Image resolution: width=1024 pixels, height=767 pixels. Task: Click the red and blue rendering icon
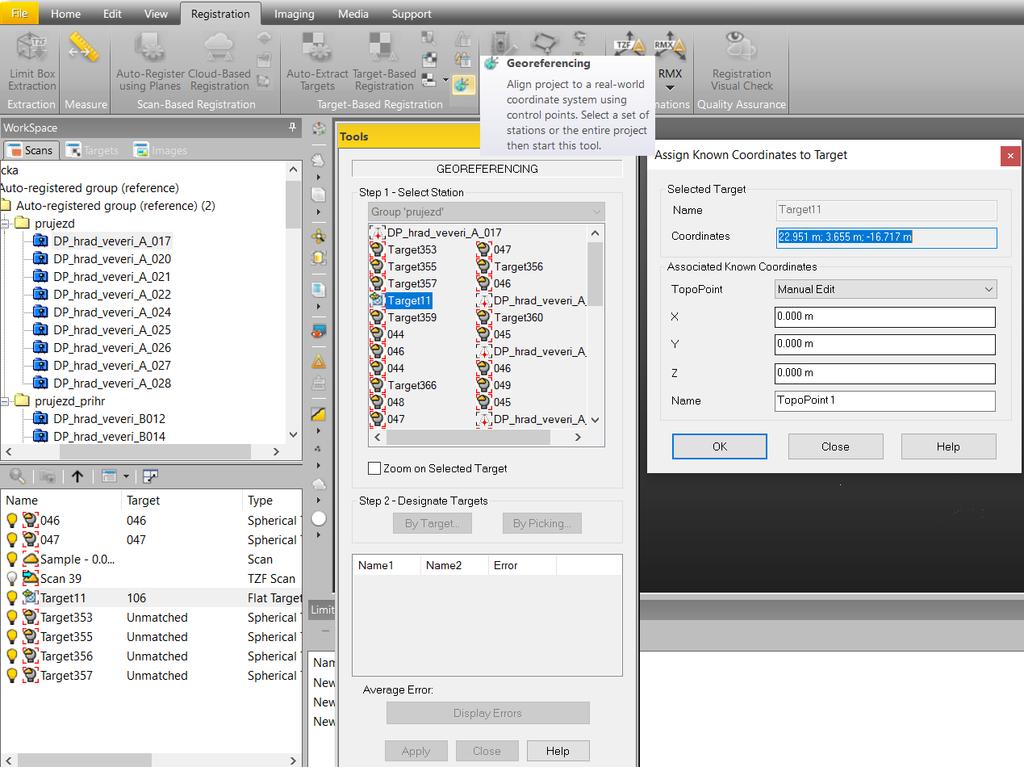tap(319, 331)
